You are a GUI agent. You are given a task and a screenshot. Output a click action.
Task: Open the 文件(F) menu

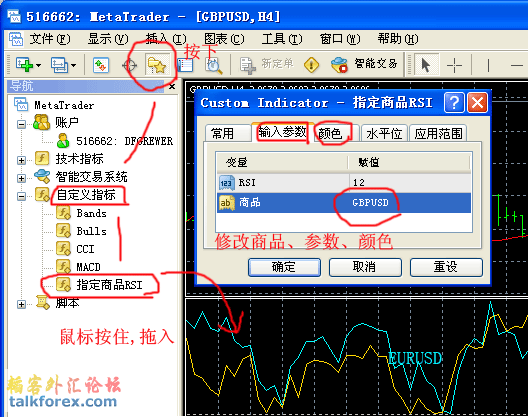coord(50,39)
